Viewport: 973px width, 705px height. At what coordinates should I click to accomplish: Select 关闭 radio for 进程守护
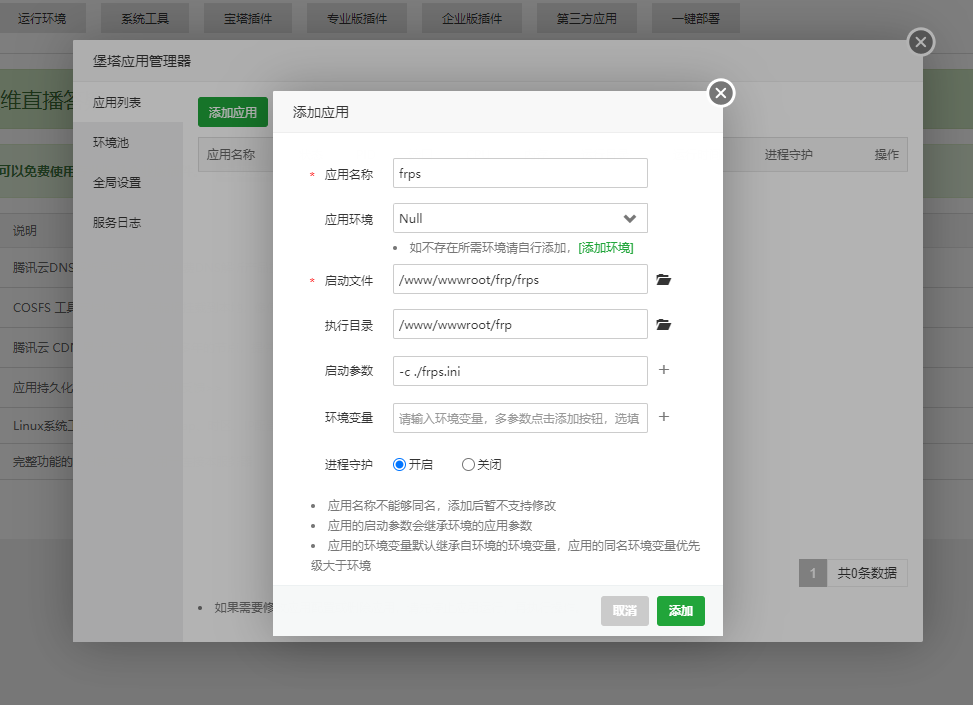[468, 465]
